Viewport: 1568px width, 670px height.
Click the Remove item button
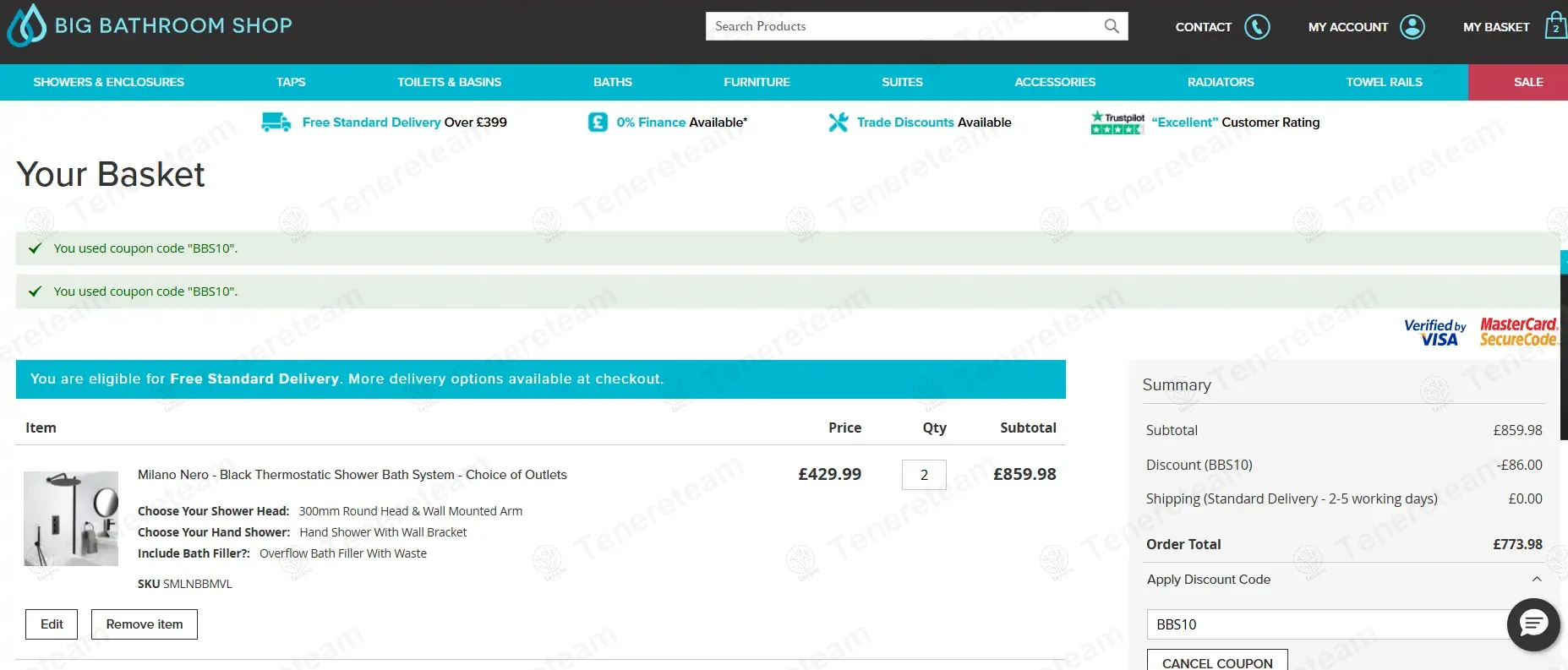click(x=145, y=624)
